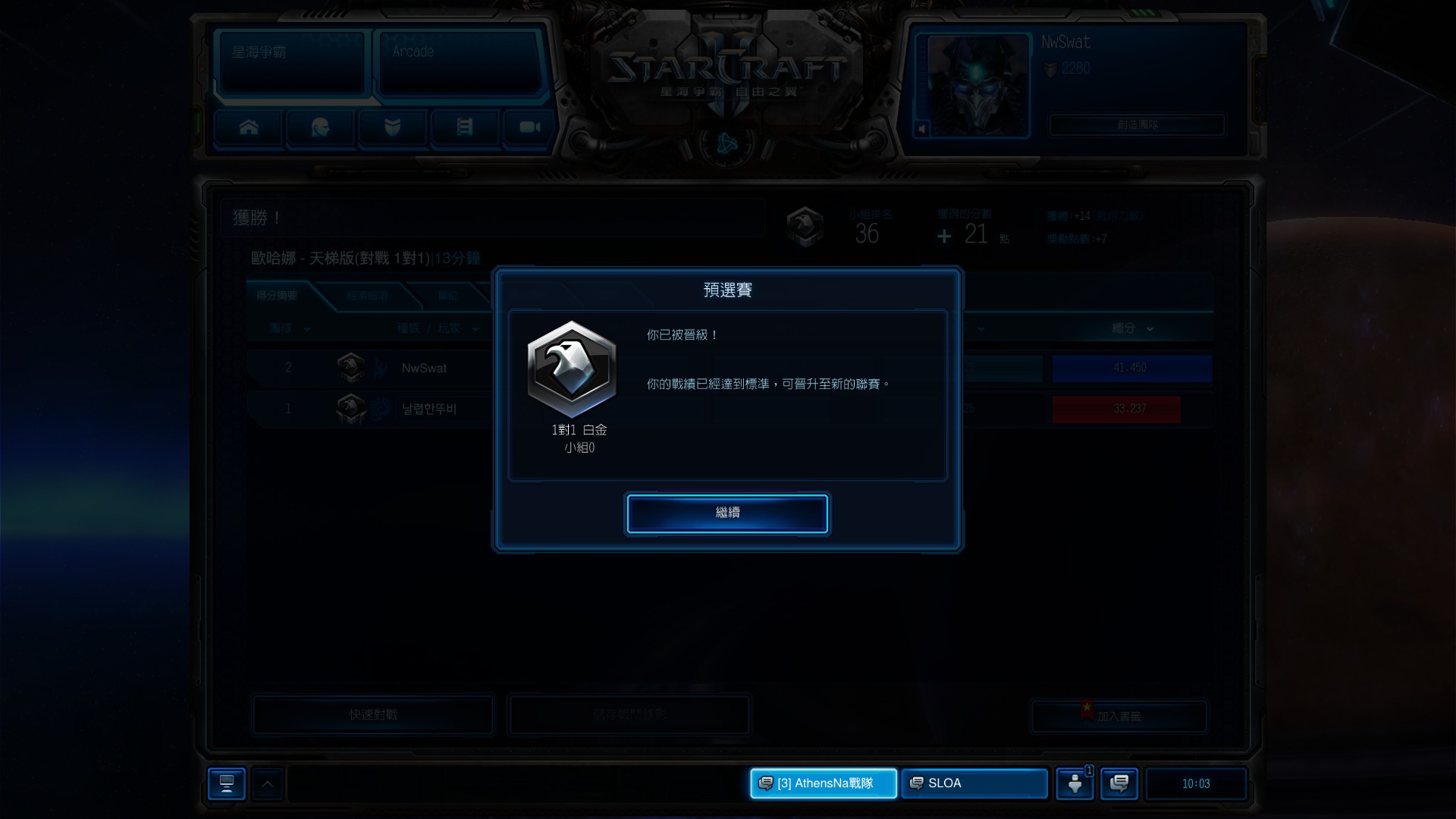Viewport: 1456px width, 819px height.
Task: Open the league shield icon
Action: click(x=392, y=127)
